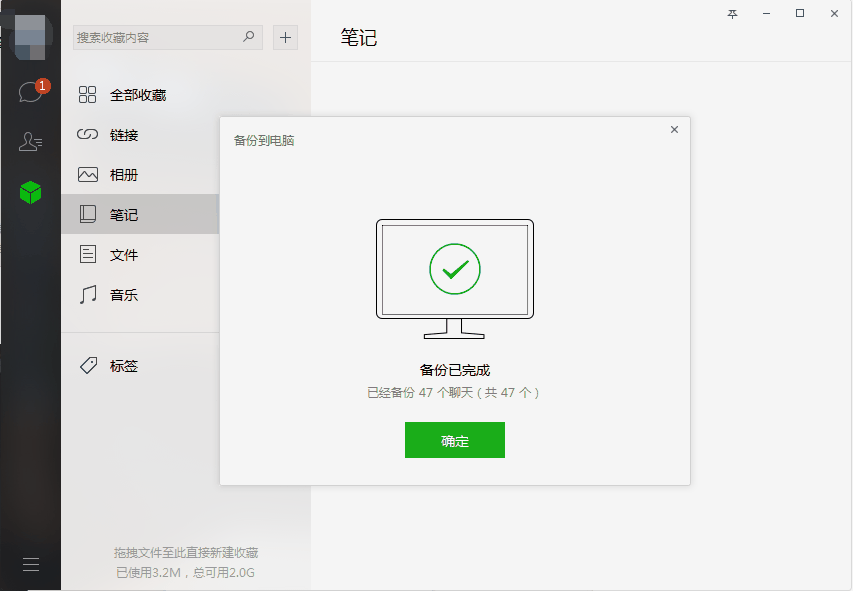Select 全部收藏 category
This screenshot has height=591, width=854.
click(140, 95)
